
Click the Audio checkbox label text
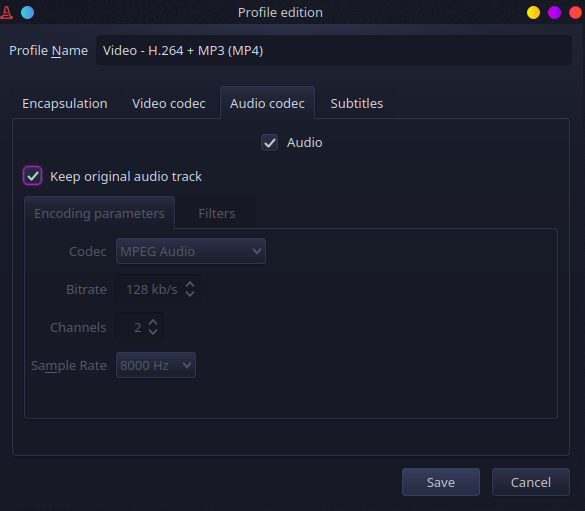point(304,142)
